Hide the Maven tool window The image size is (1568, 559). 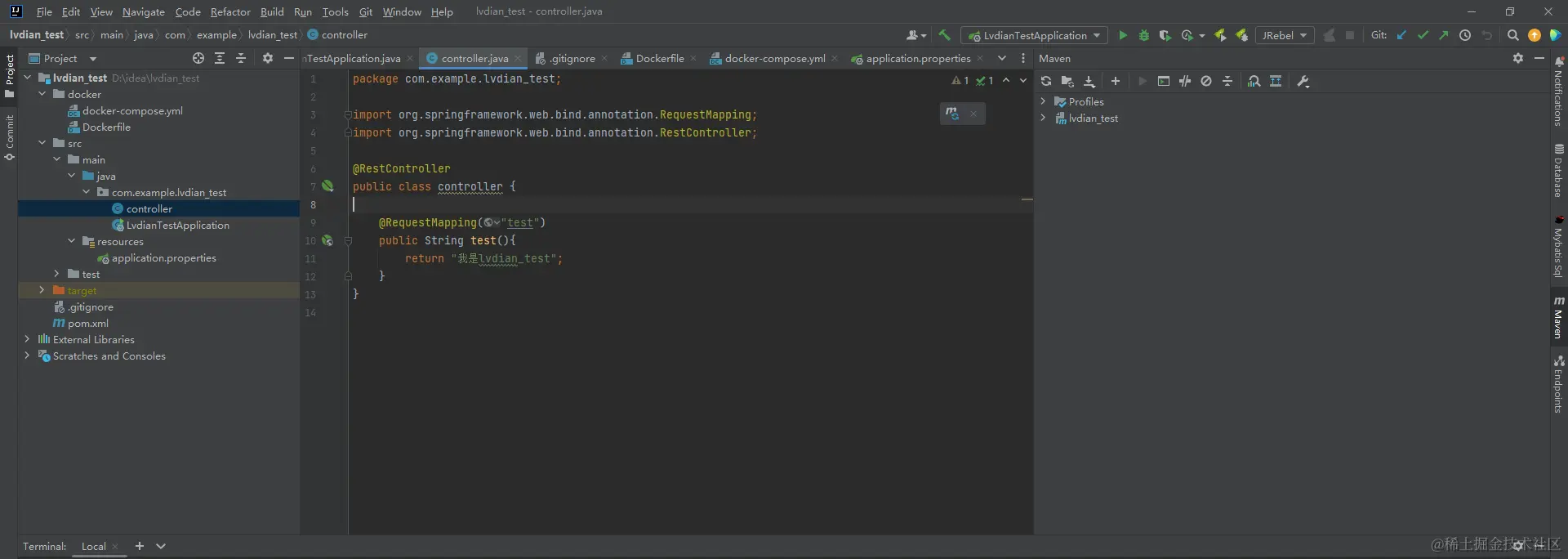[1539, 58]
